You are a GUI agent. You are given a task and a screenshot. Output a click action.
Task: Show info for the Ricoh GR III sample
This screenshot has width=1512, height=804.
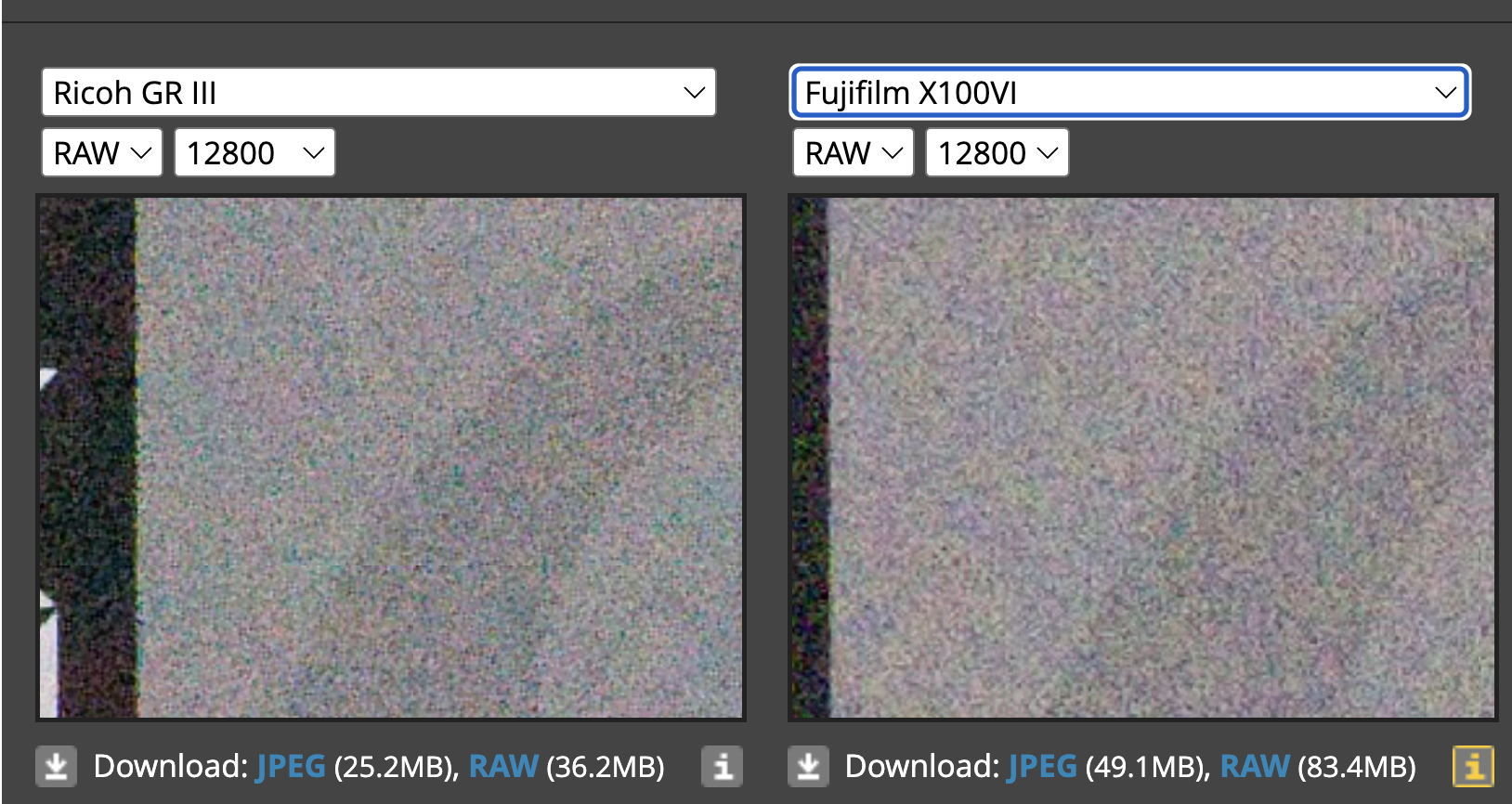tap(723, 767)
